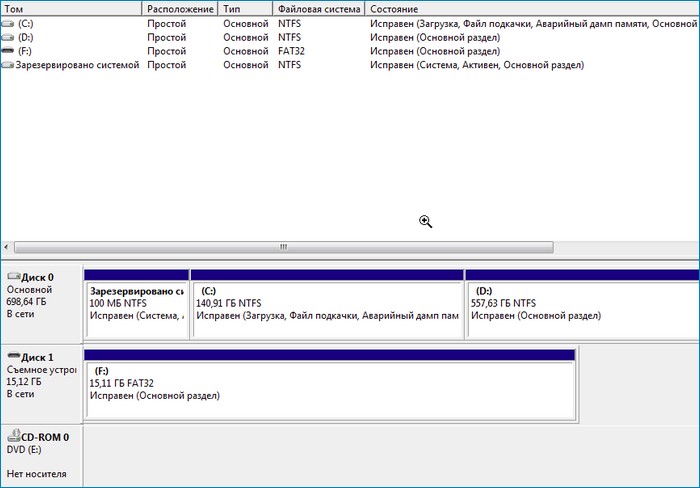Click the CD-ROM 0 optical drive icon

click(13, 437)
